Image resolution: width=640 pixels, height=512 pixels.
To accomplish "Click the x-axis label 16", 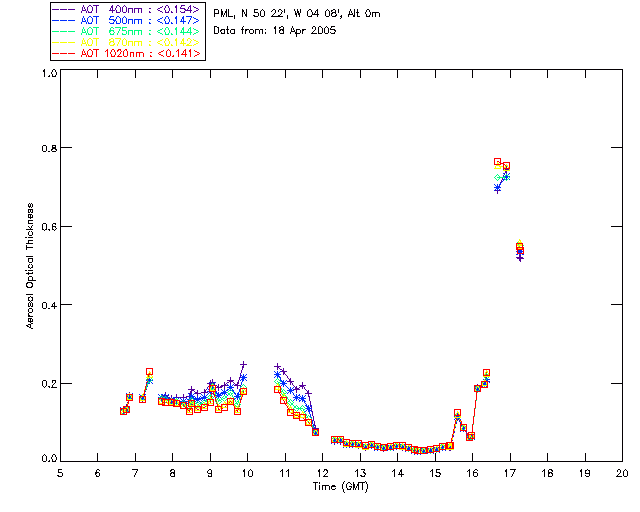I will pyautogui.click(x=473, y=473).
